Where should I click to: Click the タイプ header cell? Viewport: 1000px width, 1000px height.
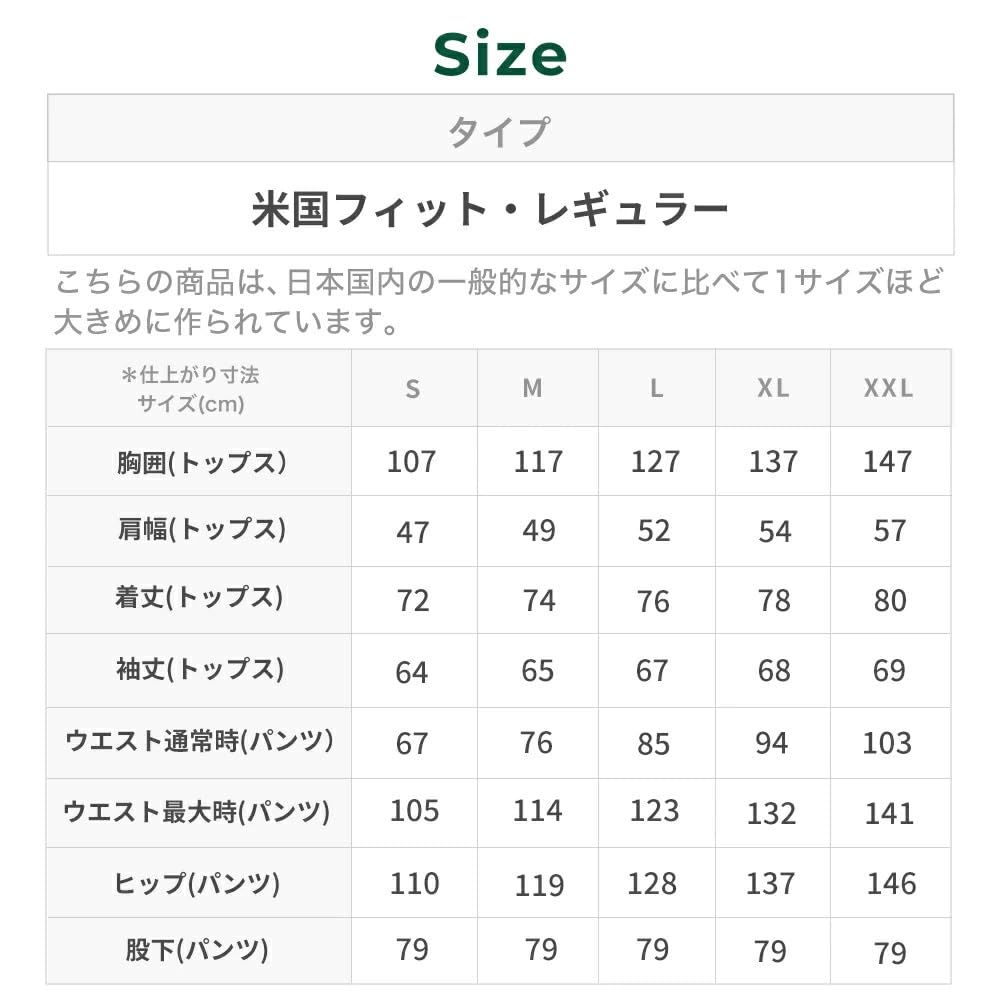500,131
